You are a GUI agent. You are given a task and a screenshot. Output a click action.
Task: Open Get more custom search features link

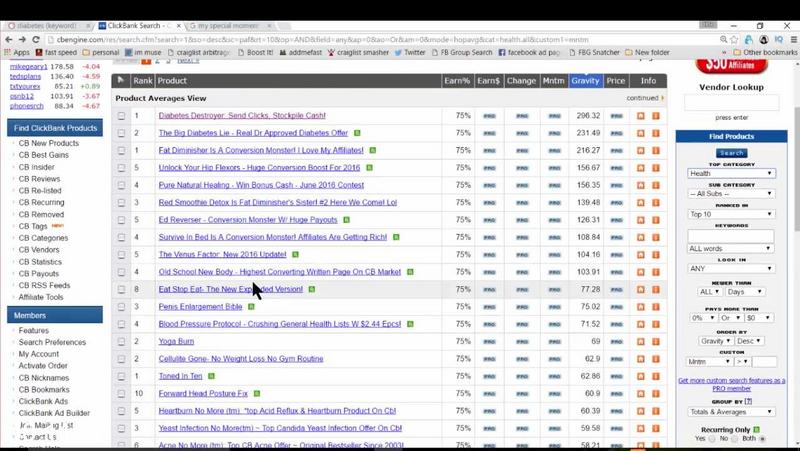731,385
